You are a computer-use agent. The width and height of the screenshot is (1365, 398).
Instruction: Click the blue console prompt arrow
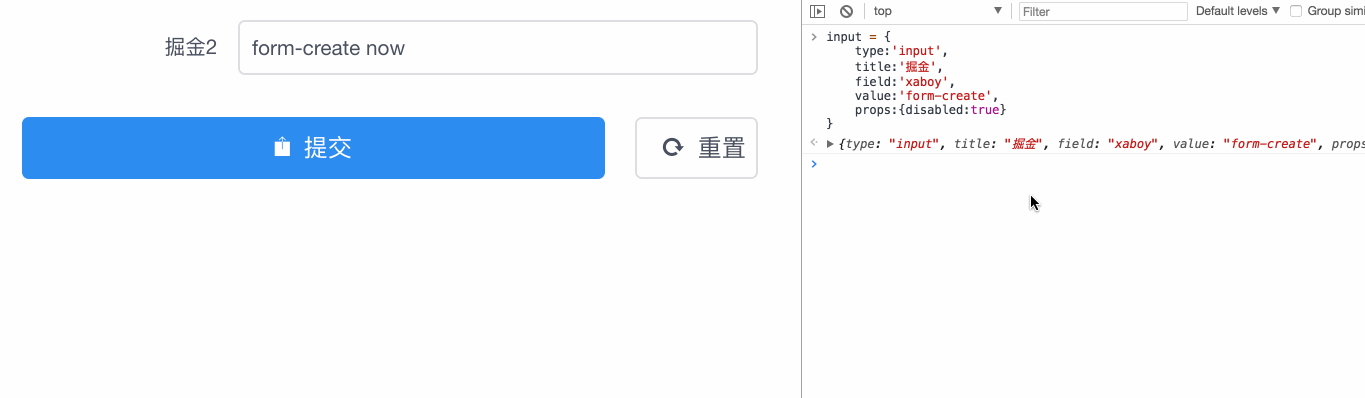tap(814, 163)
